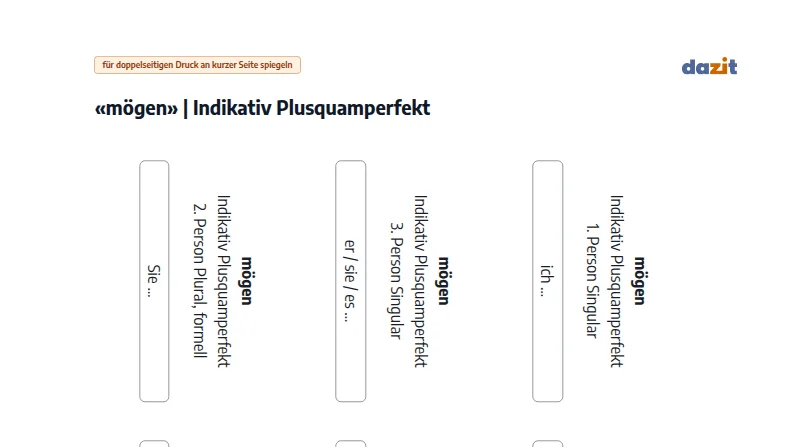Click 'Indikativ Plusquamperfekt' text on left card
This screenshot has width=794, height=447.
(224, 281)
